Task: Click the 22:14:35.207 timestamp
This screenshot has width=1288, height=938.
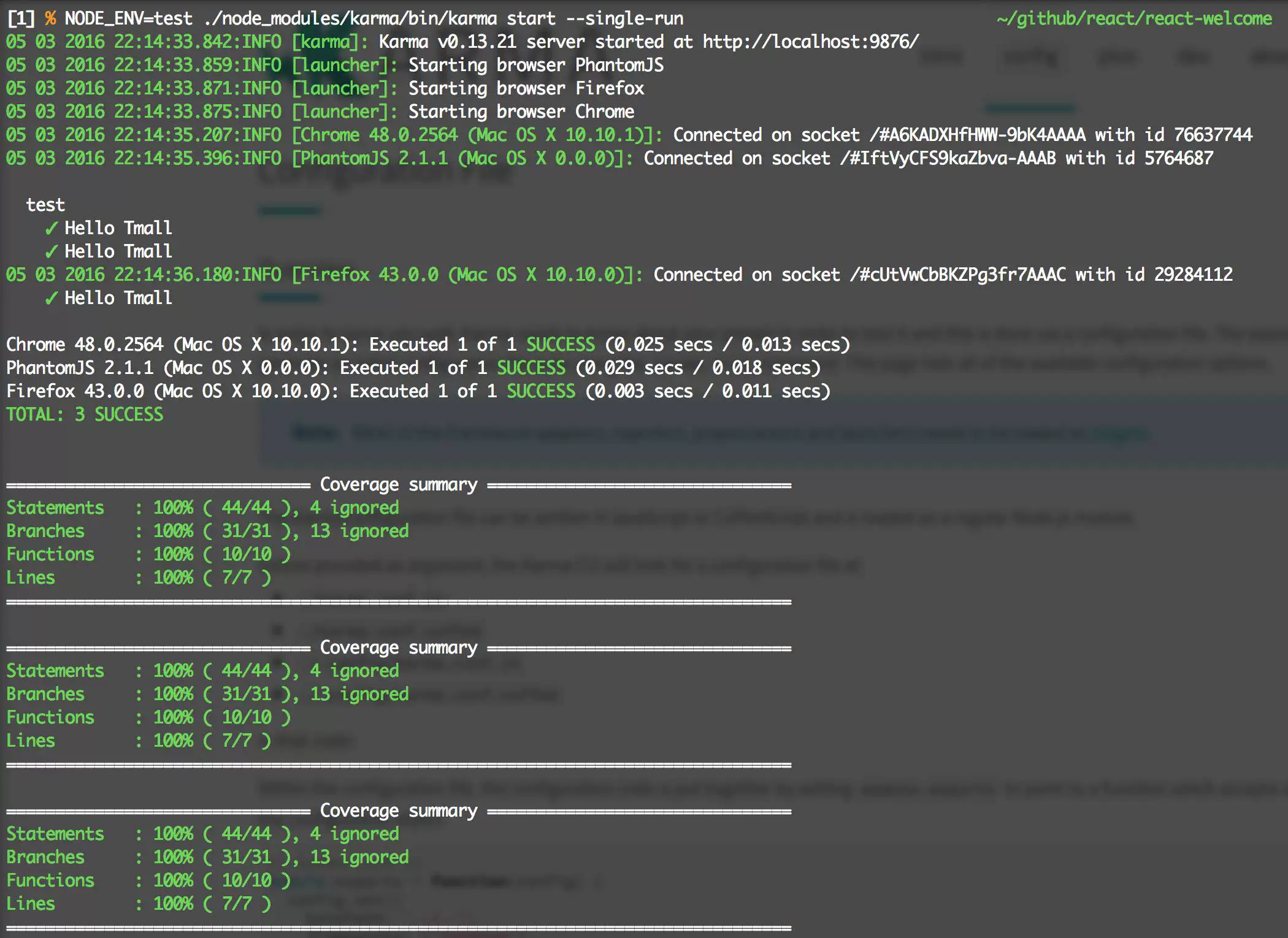Action: 174,135
